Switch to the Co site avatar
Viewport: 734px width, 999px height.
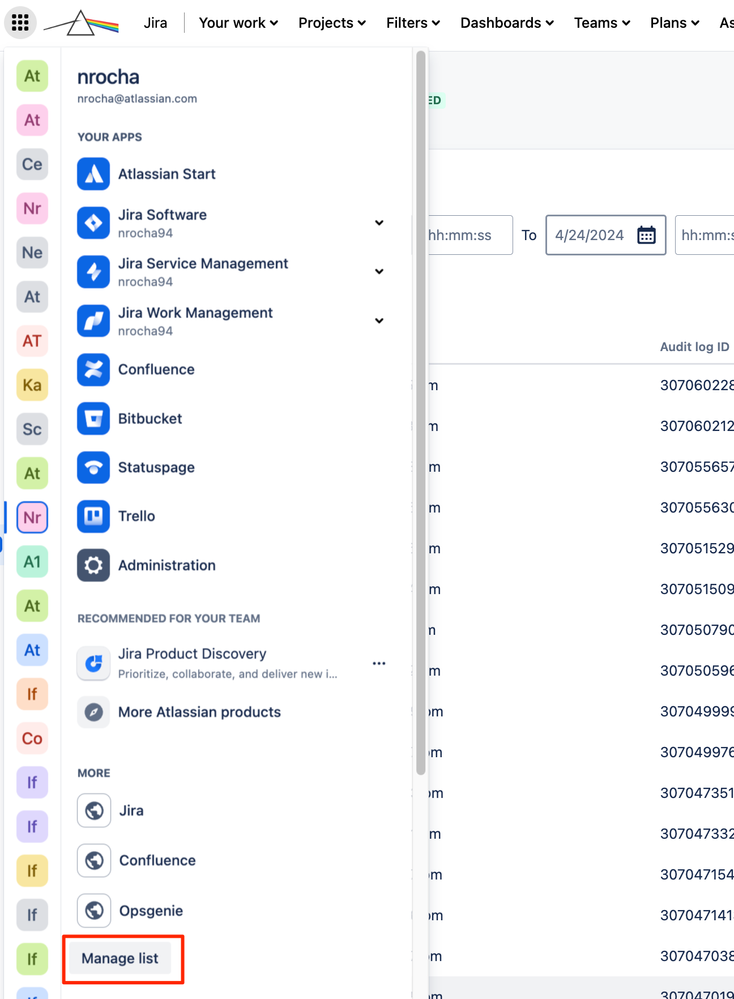[x=32, y=738]
